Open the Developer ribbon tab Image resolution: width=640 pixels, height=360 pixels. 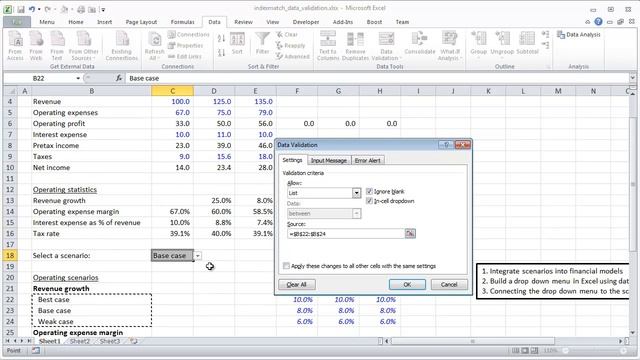[x=306, y=22]
